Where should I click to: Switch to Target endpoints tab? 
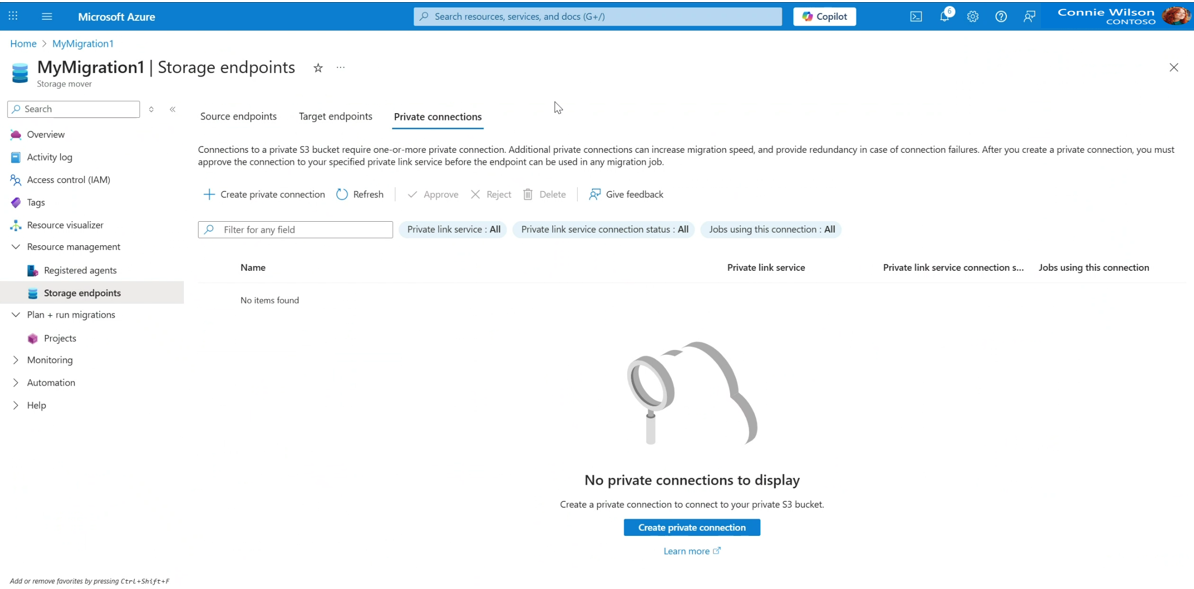pos(336,117)
